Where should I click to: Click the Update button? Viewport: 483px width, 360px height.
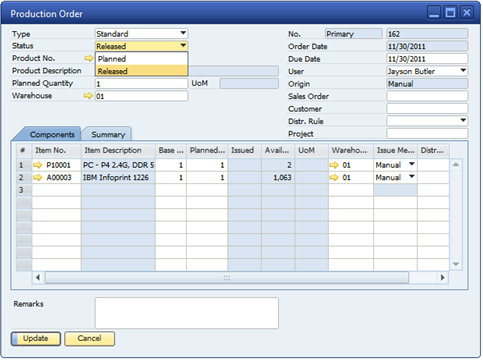(x=36, y=338)
